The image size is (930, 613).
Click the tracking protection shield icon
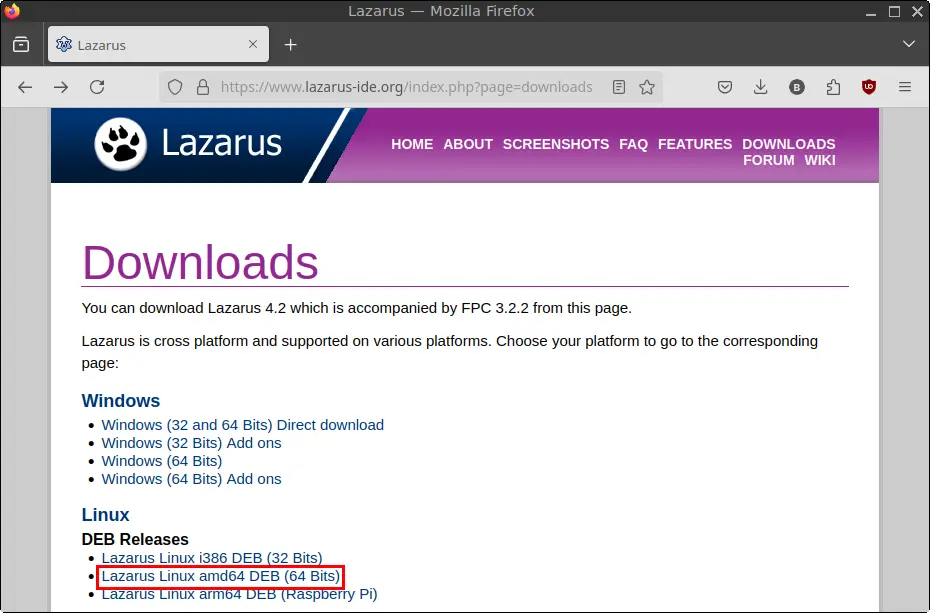(x=175, y=87)
